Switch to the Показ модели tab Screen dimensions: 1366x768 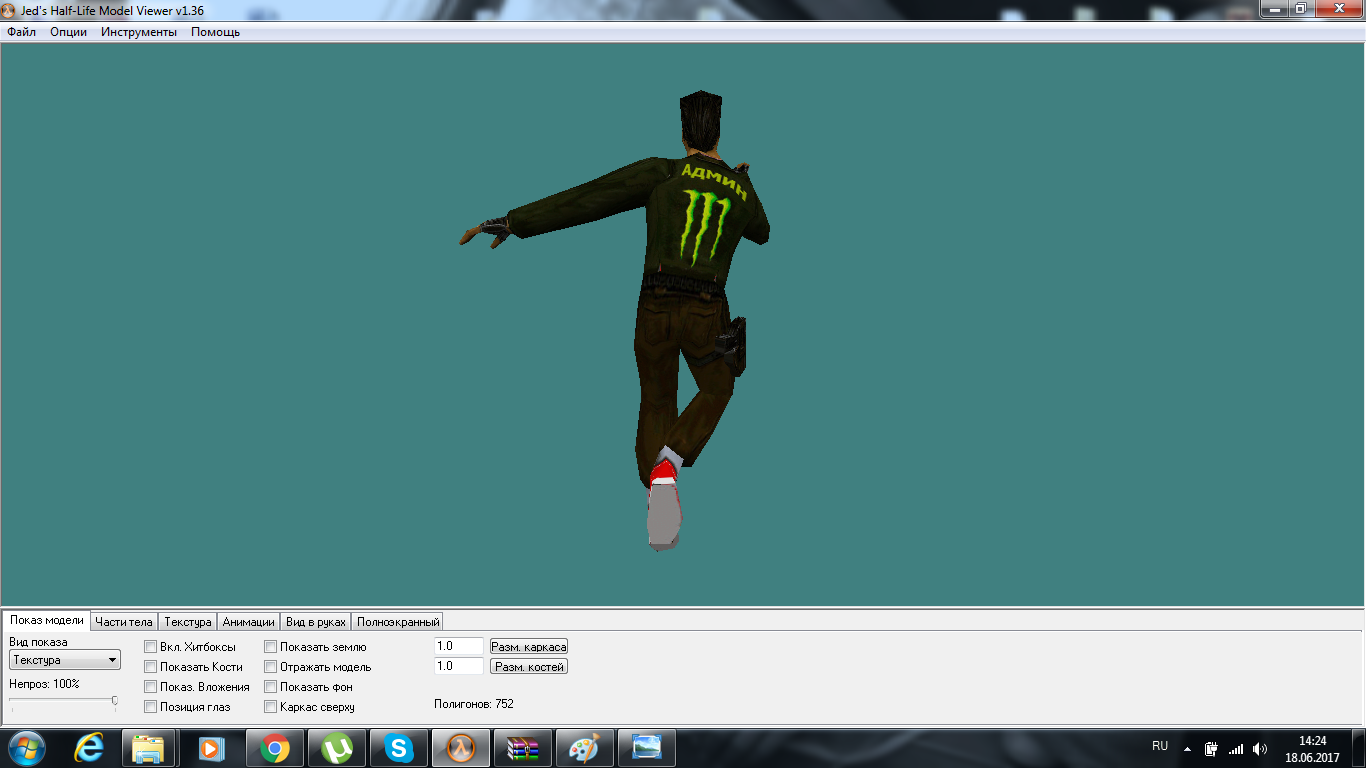[x=47, y=620]
